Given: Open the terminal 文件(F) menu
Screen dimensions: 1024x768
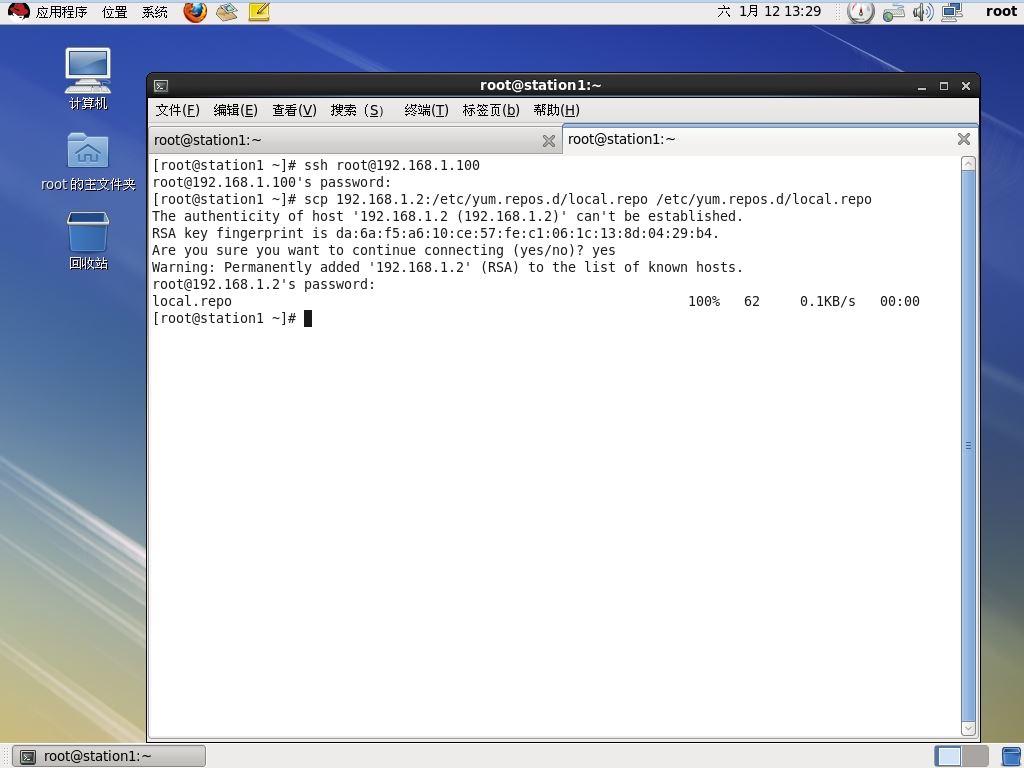Looking at the screenshot, I should pos(178,110).
